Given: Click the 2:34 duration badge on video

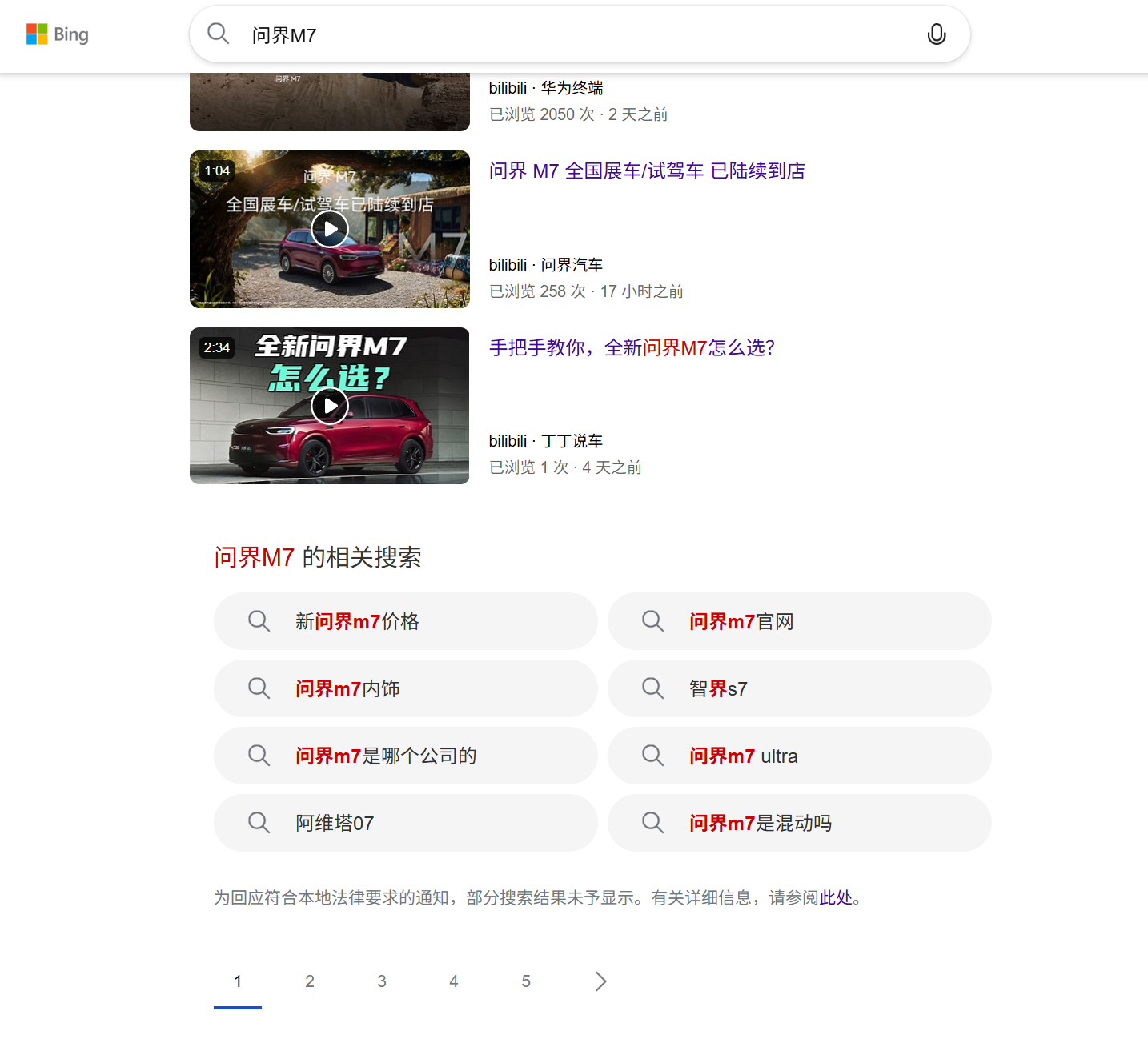Looking at the screenshot, I should click(x=217, y=347).
